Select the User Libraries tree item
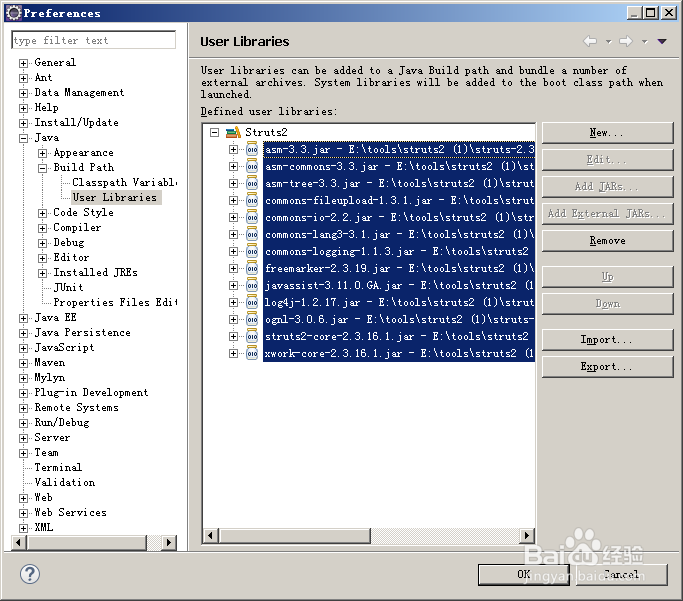 115,197
